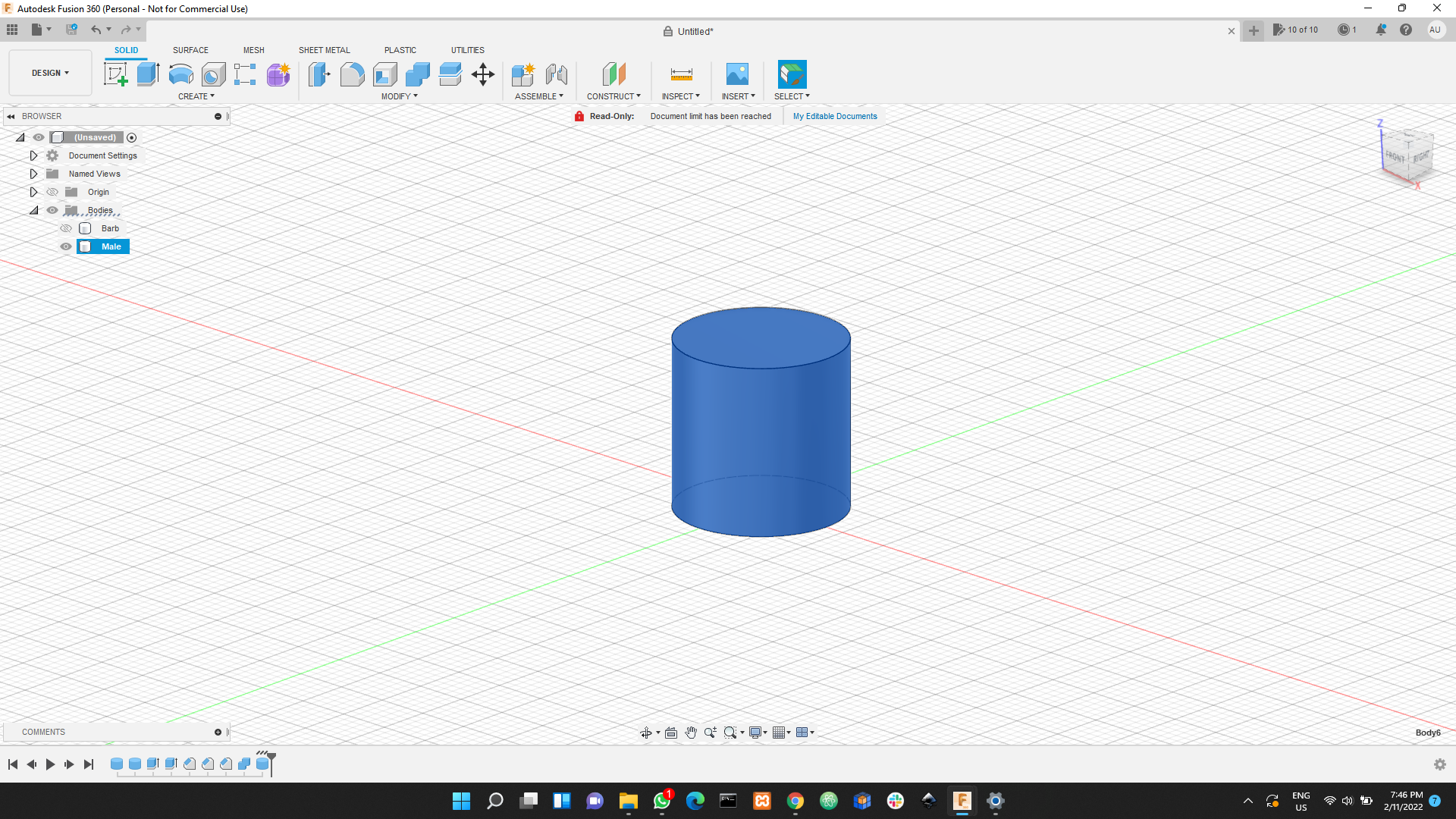1456x819 pixels.
Task: Open the SURFACE ribbon tab
Action: click(190, 50)
